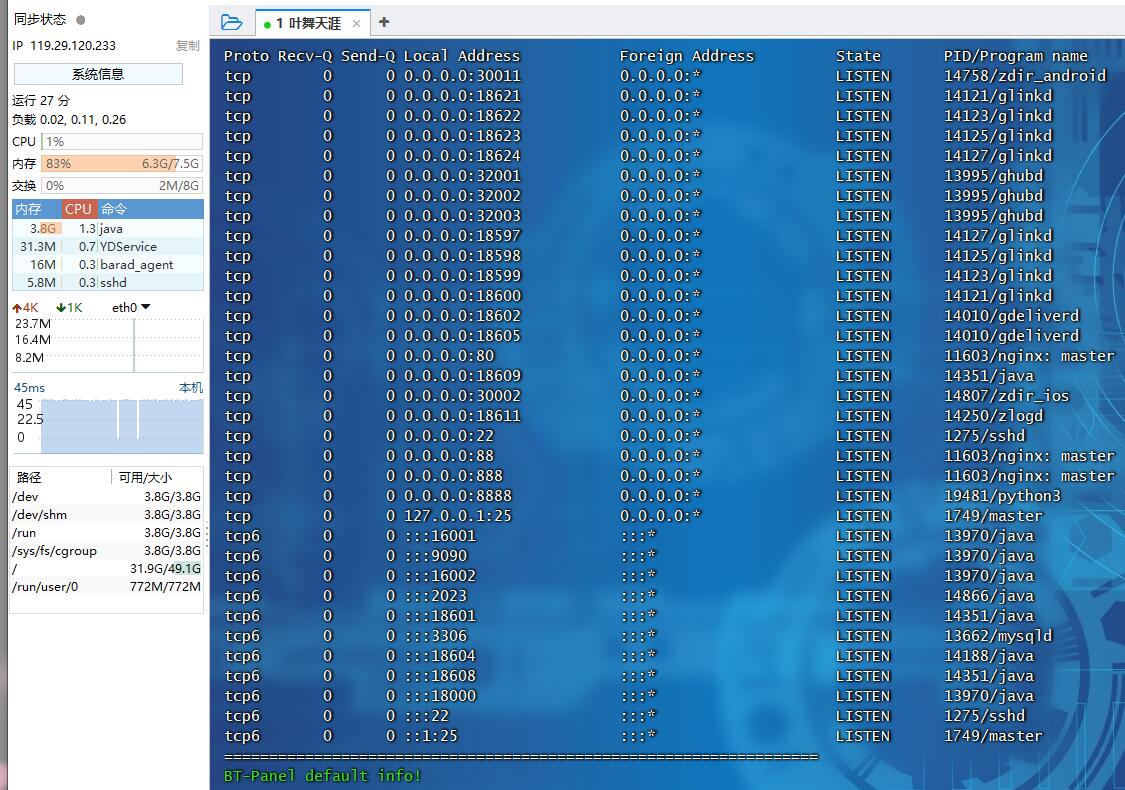This screenshot has height=790, width=1125.
Task: Click terminal text 14866/java
Action: (x=989, y=596)
